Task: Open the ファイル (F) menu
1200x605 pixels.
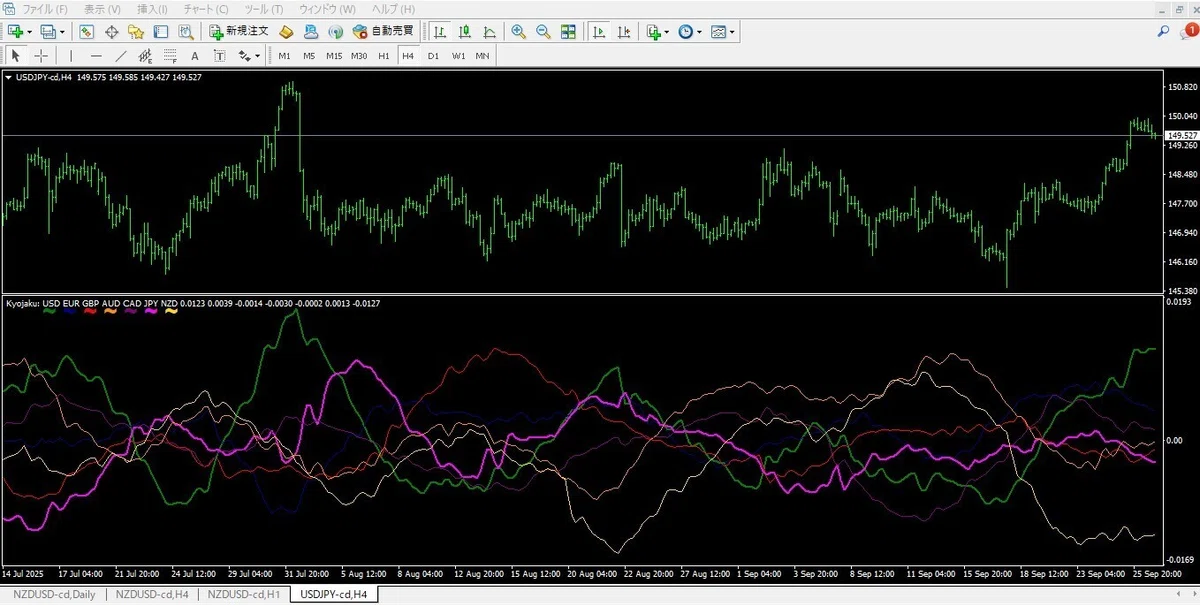Action: [x=44, y=9]
